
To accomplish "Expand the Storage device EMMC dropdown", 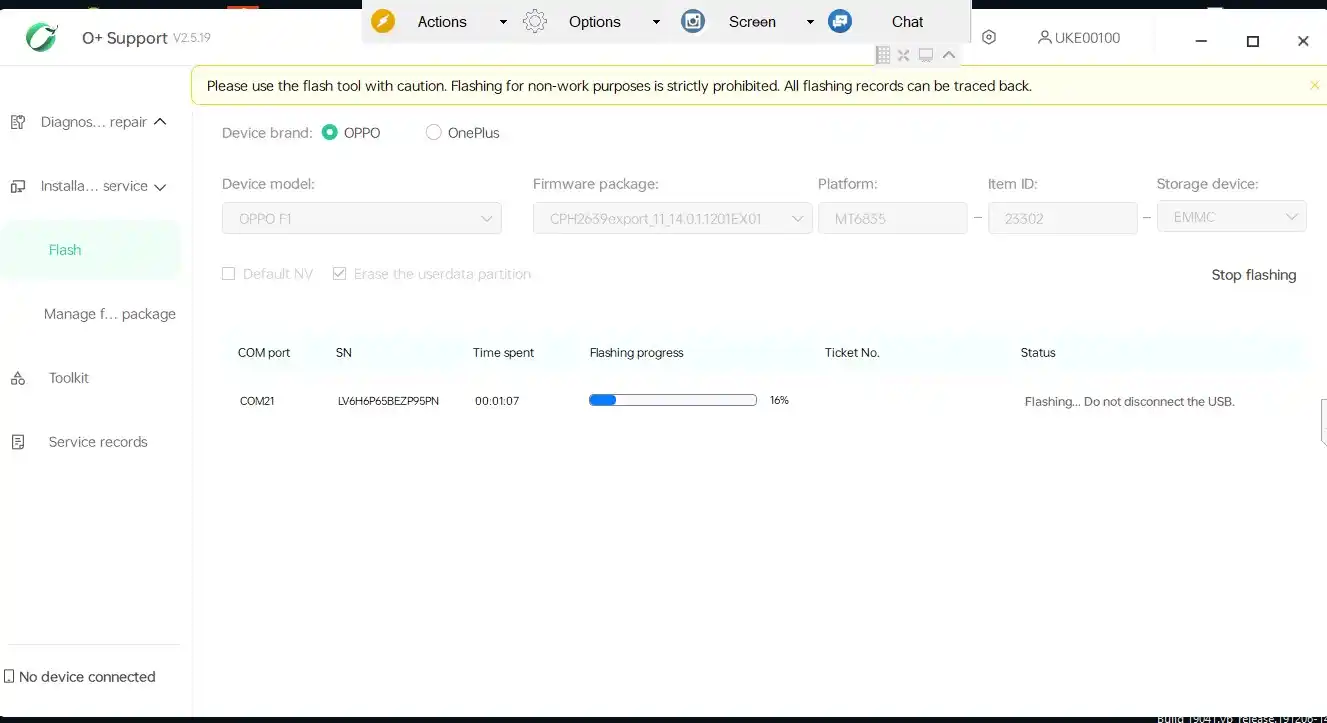I will coord(1231,217).
